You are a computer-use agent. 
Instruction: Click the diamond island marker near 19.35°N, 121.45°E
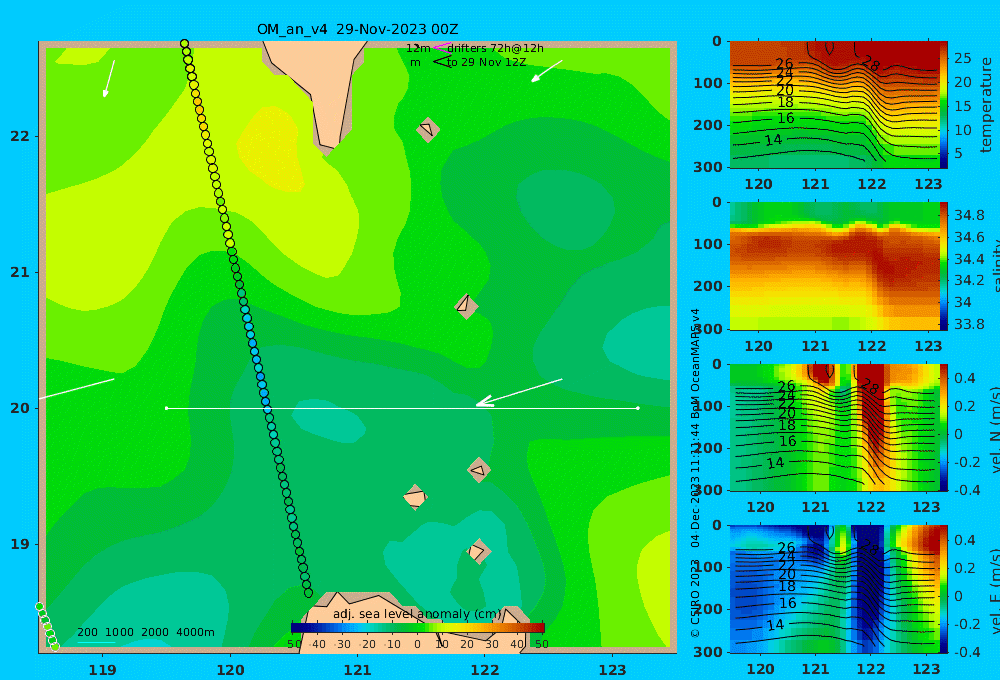415,497
